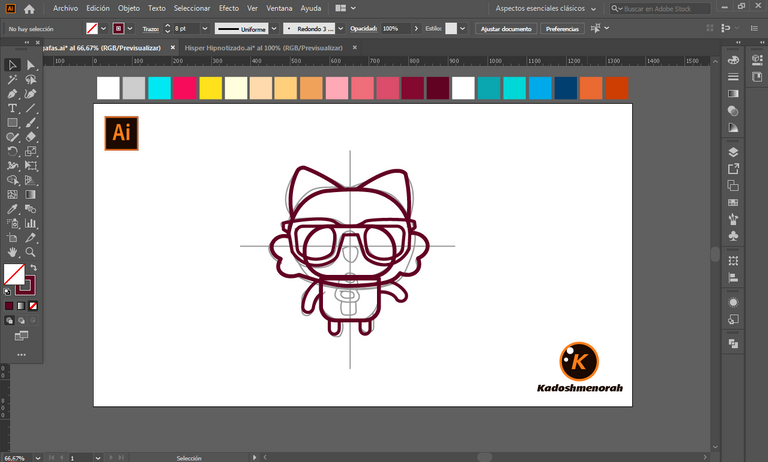Open the Align panel icon
The image size is (768, 462).
pyautogui.click(x=733, y=278)
